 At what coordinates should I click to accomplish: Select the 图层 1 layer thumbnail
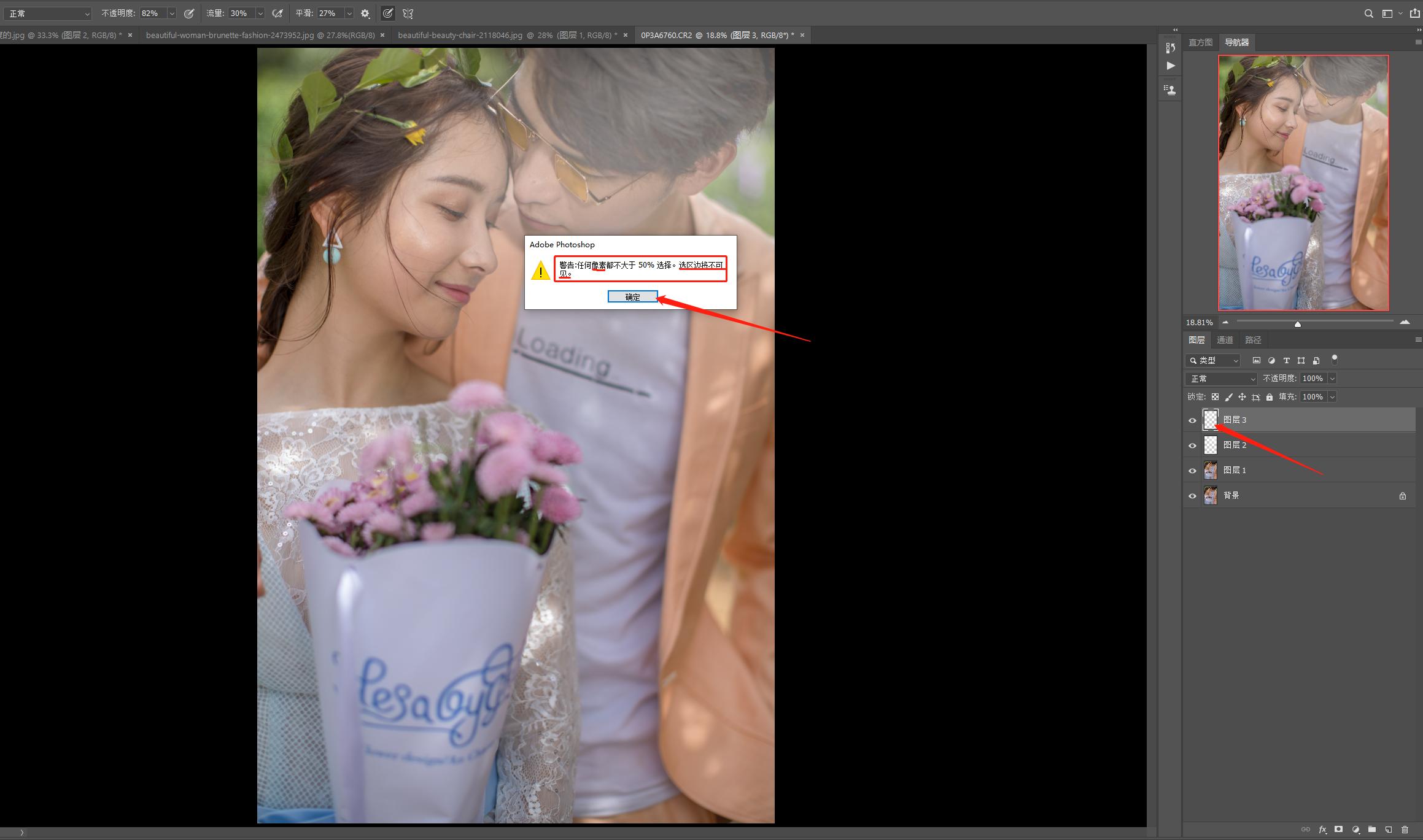point(1211,470)
